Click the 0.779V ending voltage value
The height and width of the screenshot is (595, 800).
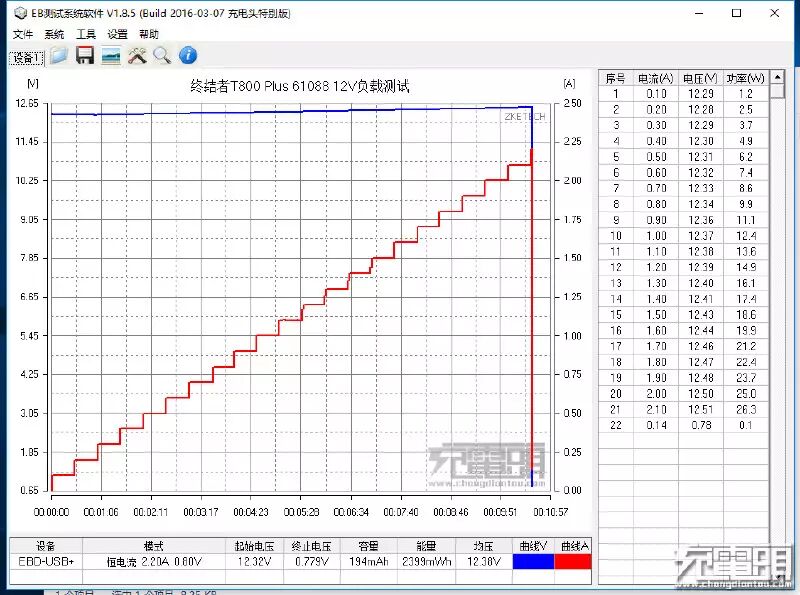311,562
